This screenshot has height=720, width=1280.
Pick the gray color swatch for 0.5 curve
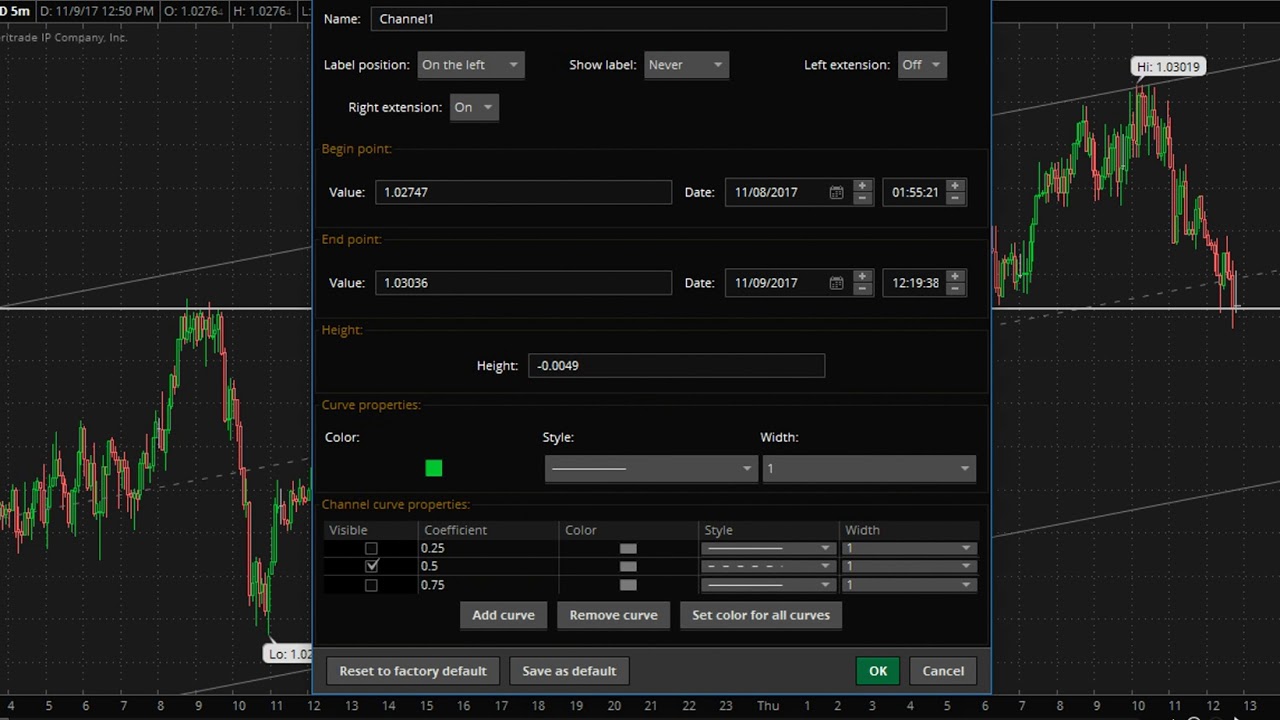(628, 566)
